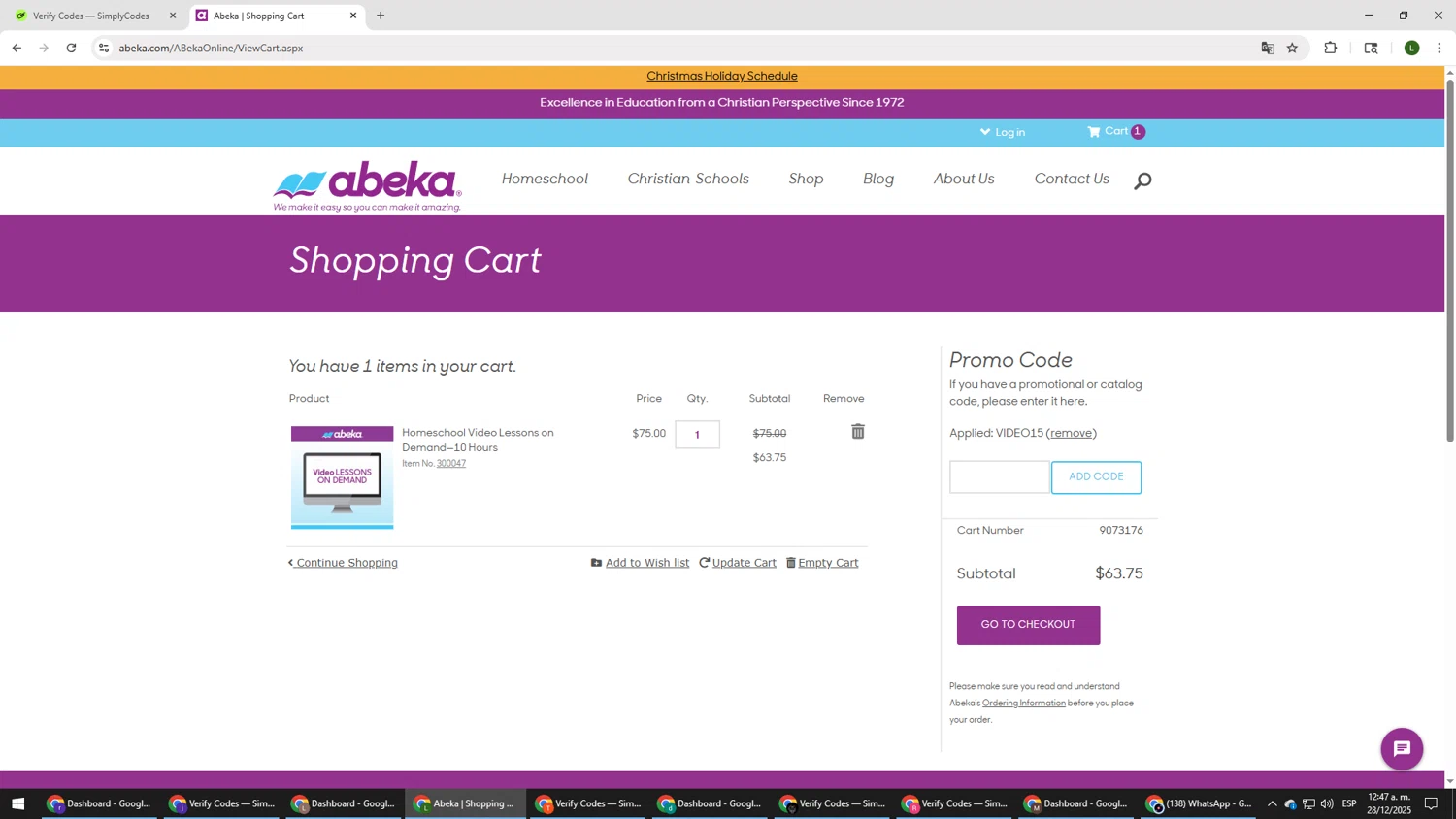
Task: Open the About Us menu
Action: (964, 180)
